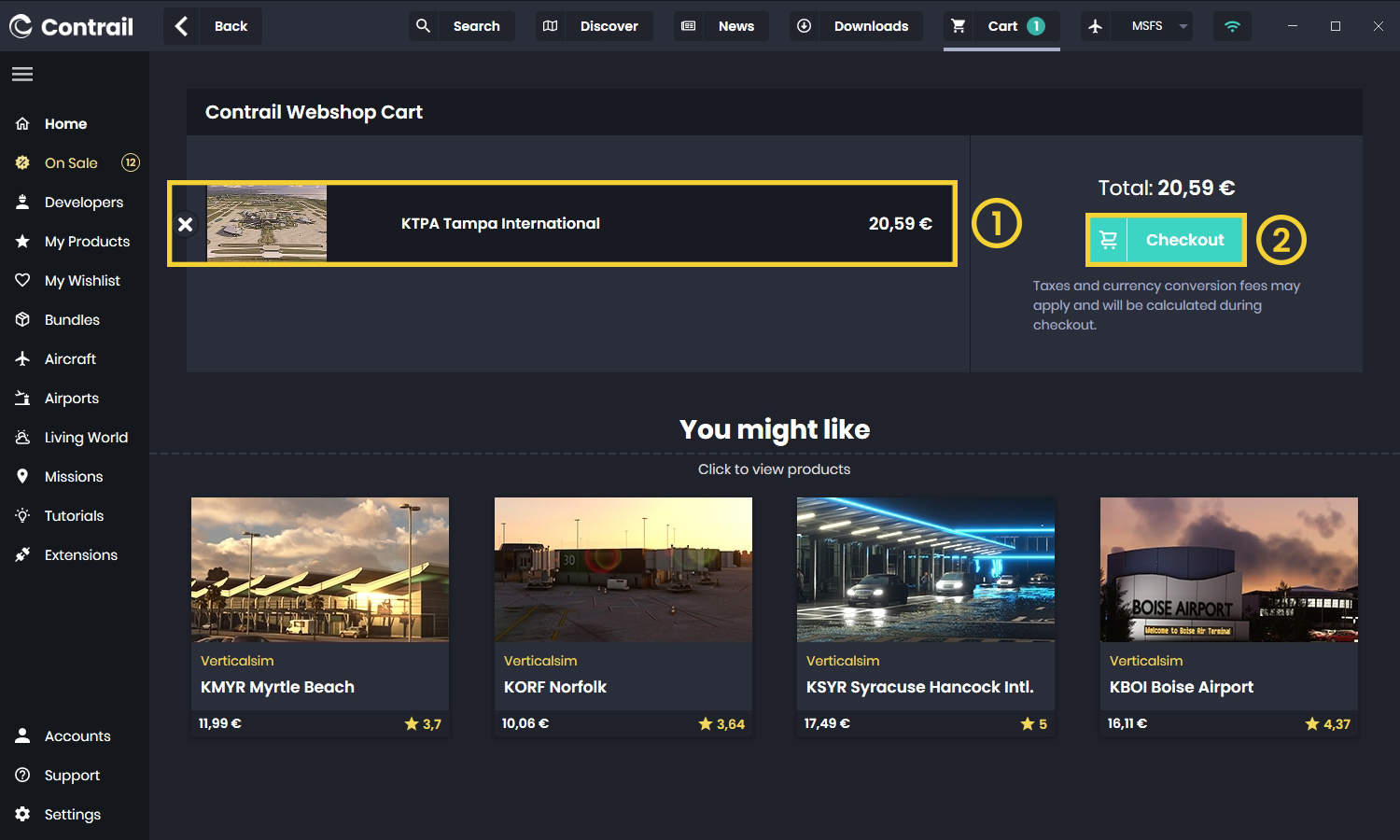Select the Aircraft category icon
Screen dimensions: 1400x840
tap(22, 358)
